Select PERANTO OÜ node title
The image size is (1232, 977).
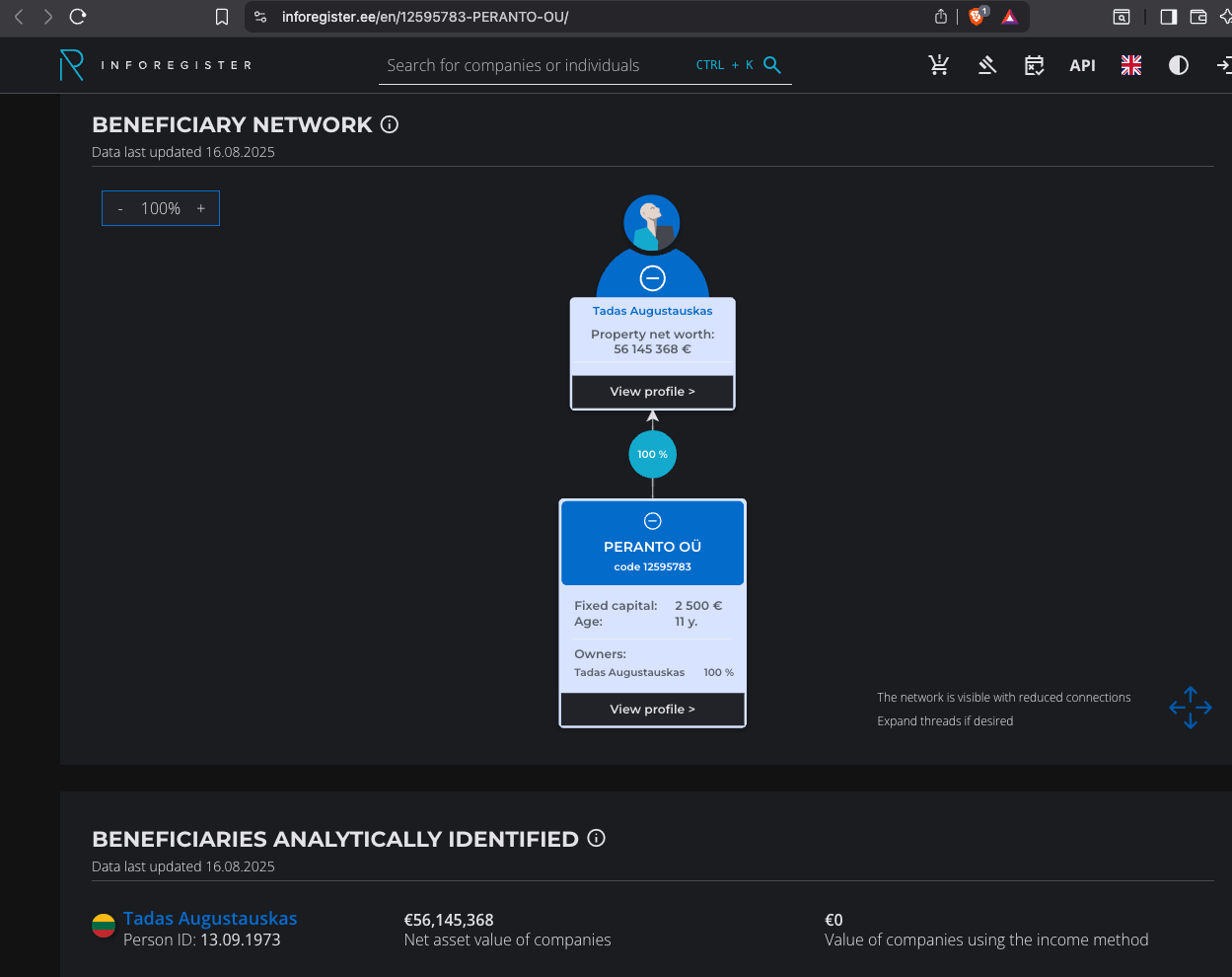pos(653,547)
